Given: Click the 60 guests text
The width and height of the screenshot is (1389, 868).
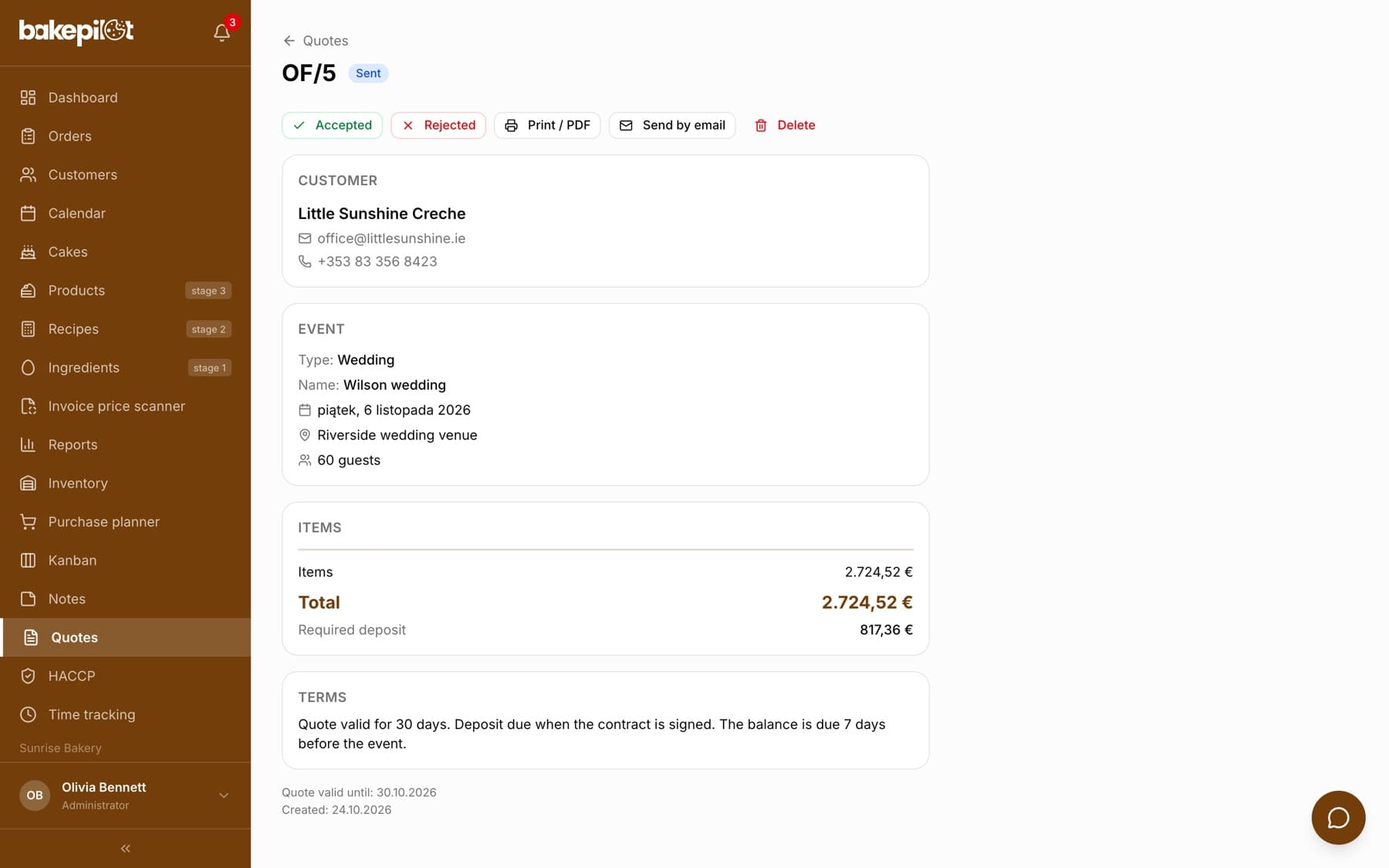Looking at the screenshot, I should pyautogui.click(x=349, y=460).
